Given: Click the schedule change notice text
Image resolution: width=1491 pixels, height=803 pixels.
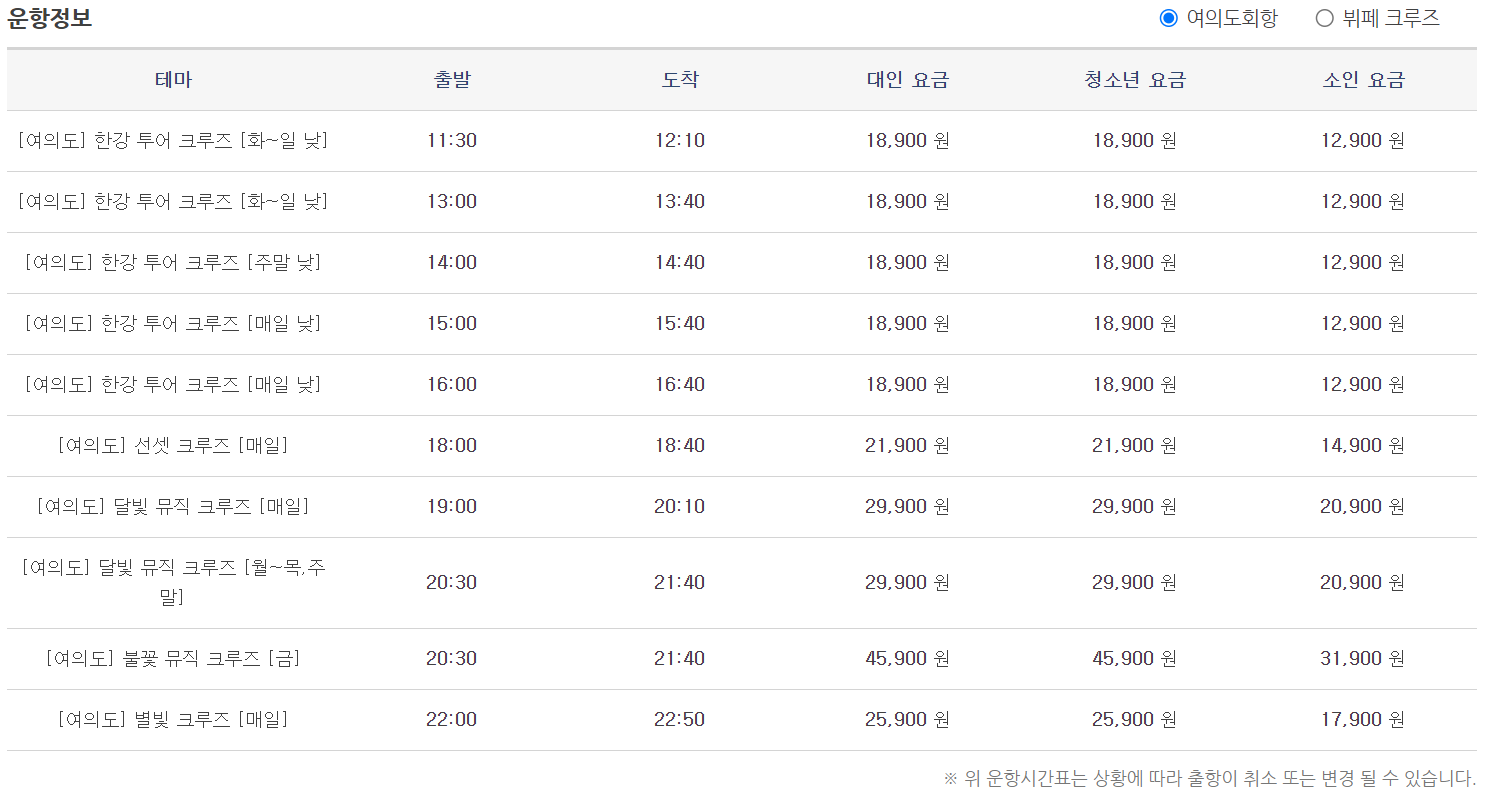Looking at the screenshot, I should 1209,778.
